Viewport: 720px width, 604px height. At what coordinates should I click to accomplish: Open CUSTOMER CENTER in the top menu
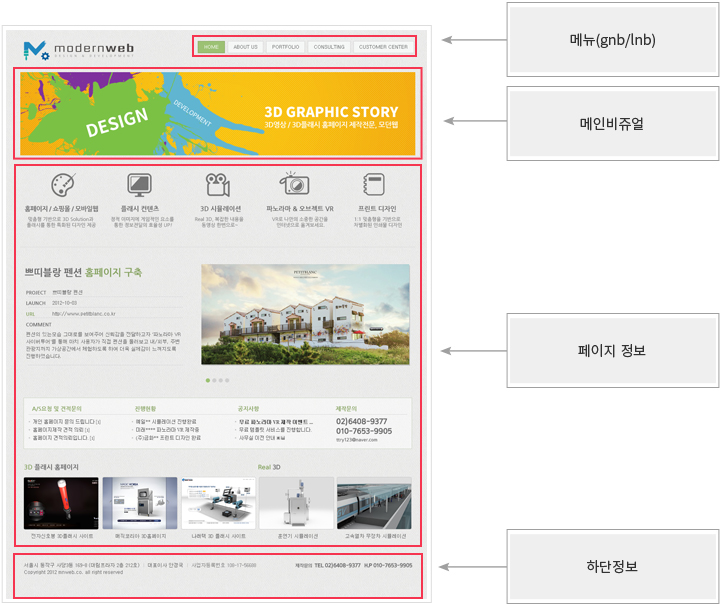pos(383,47)
